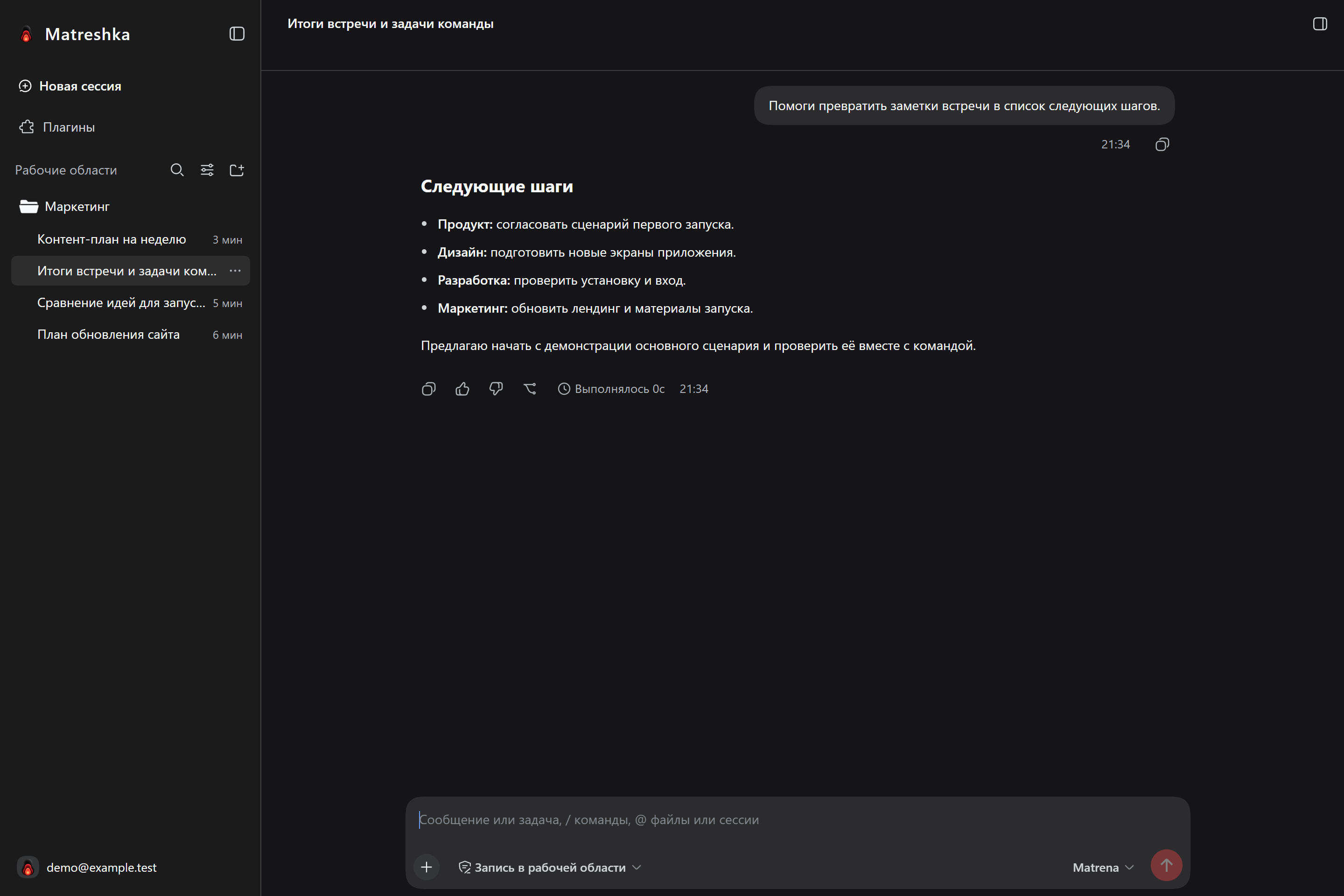This screenshot has height=896, width=1344.
Task: Open account menu demo@example.test
Action: tap(87, 868)
